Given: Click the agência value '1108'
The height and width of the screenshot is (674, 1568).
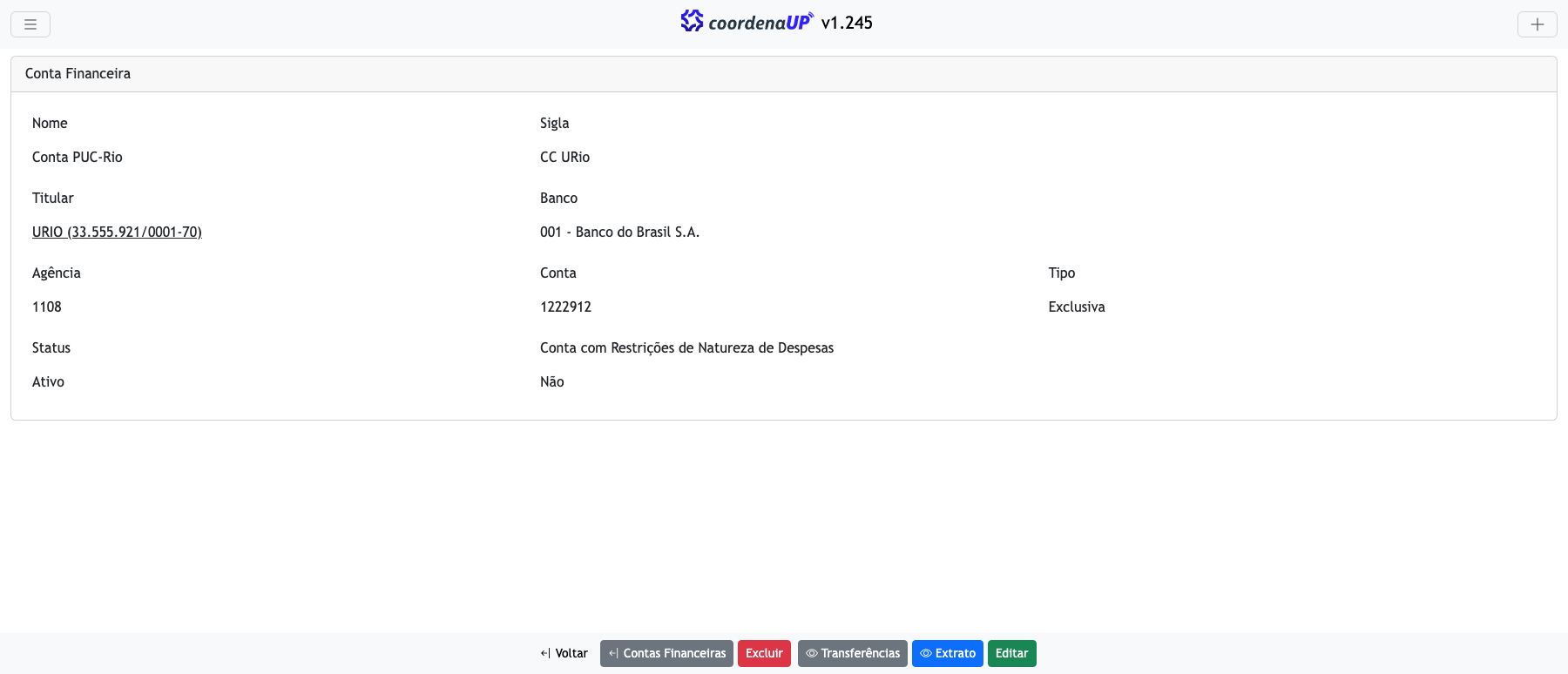Looking at the screenshot, I should pyautogui.click(x=47, y=307).
